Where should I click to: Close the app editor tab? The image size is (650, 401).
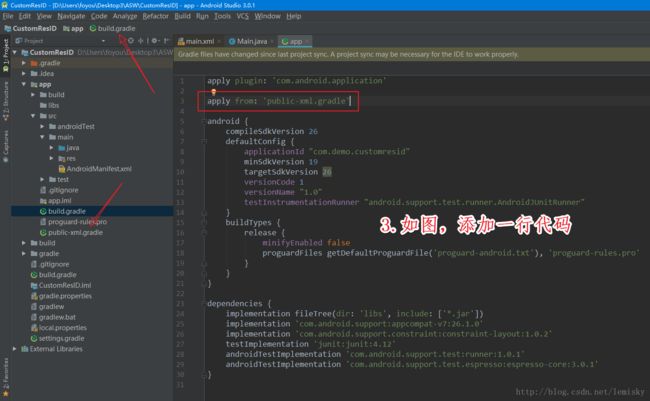click(x=307, y=41)
